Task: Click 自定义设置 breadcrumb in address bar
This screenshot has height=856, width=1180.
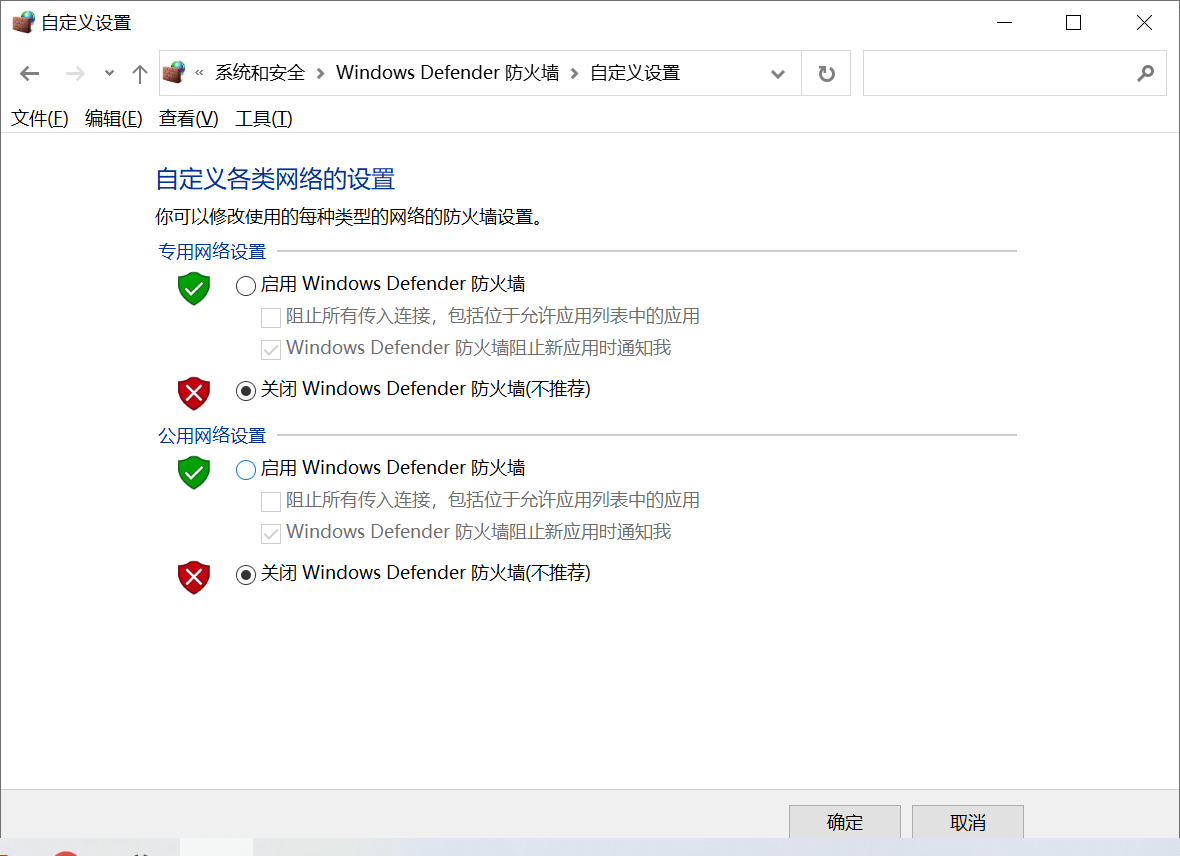Action: [634, 73]
